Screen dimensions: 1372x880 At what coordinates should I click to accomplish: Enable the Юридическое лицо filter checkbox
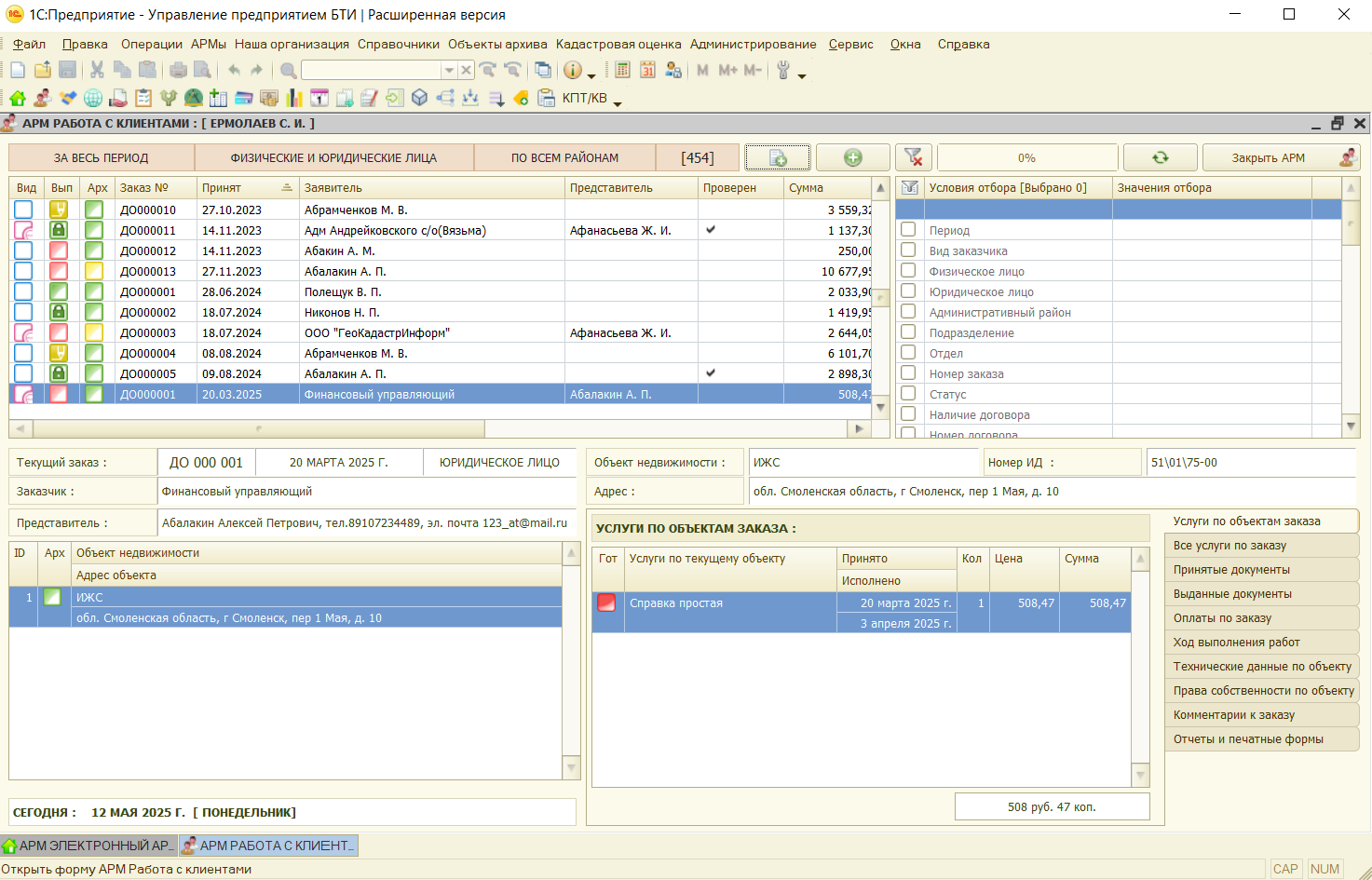click(x=908, y=291)
